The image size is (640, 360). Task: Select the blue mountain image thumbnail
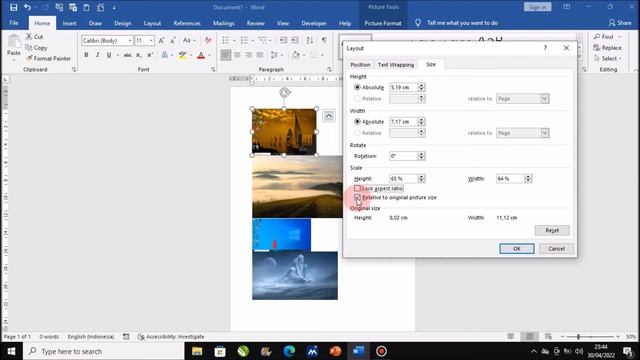(x=295, y=276)
